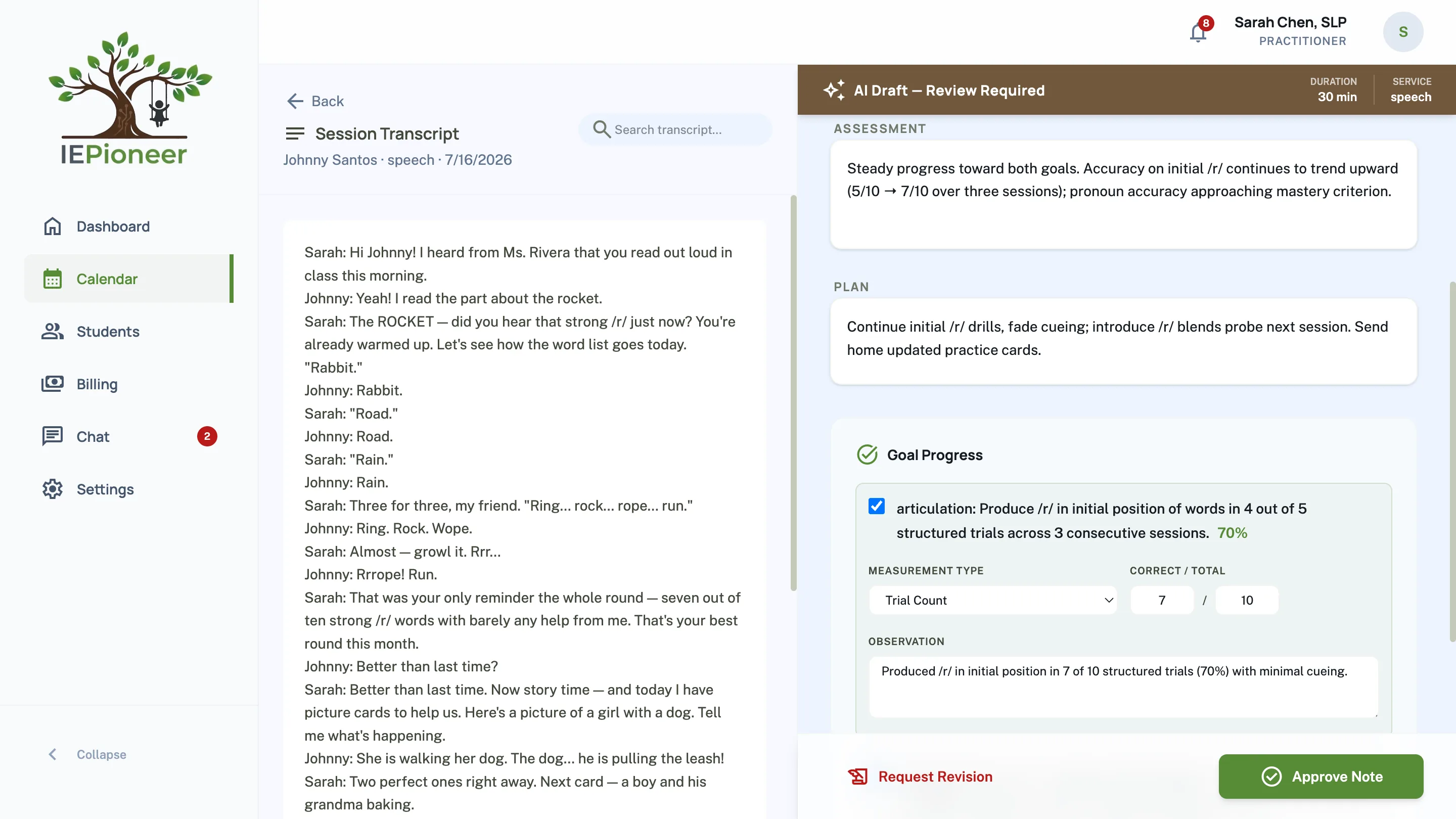Viewport: 1456px width, 819px height.
Task: Open the Billing section
Action: click(x=129, y=384)
